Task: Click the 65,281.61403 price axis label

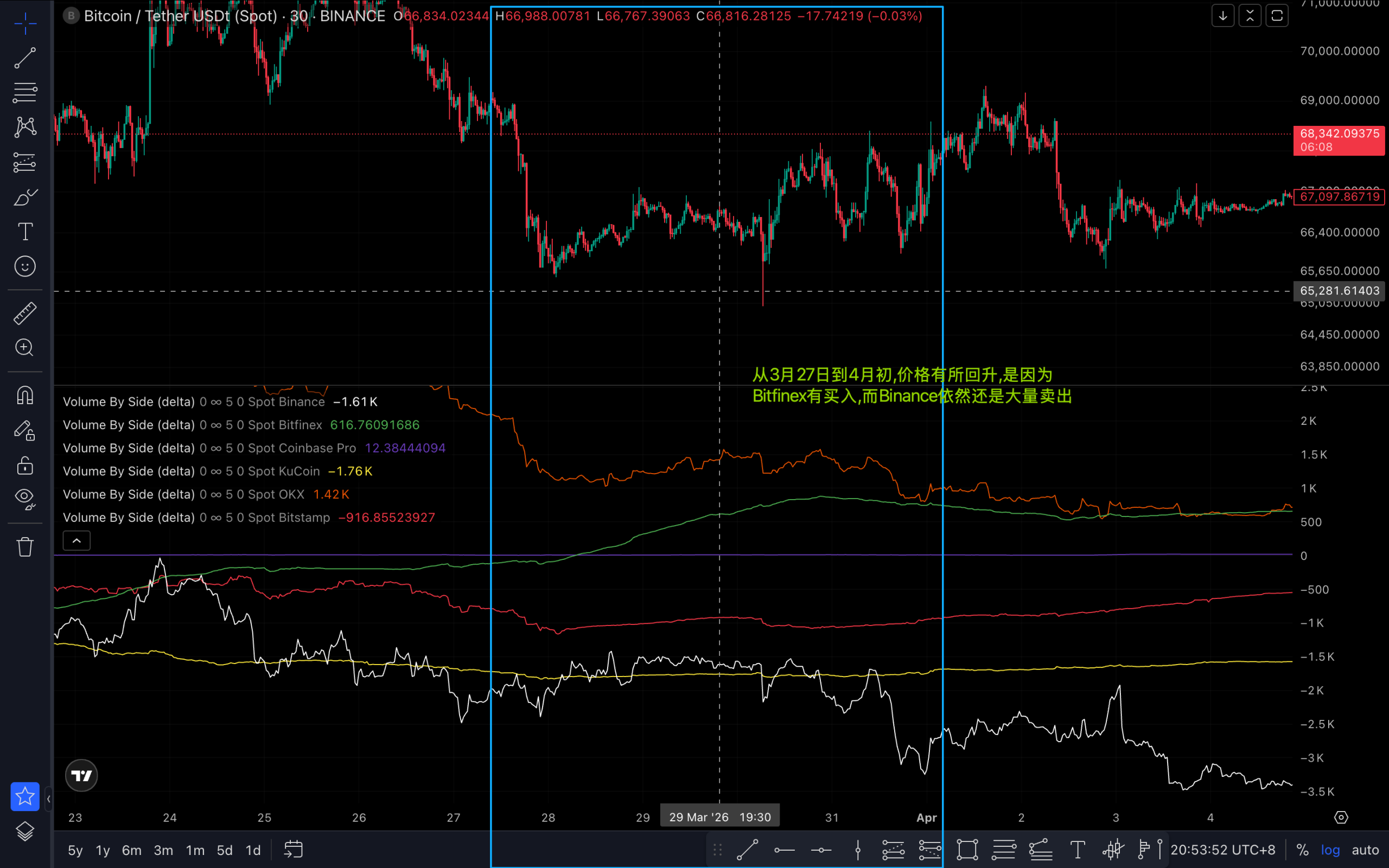Action: pyautogui.click(x=1339, y=291)
